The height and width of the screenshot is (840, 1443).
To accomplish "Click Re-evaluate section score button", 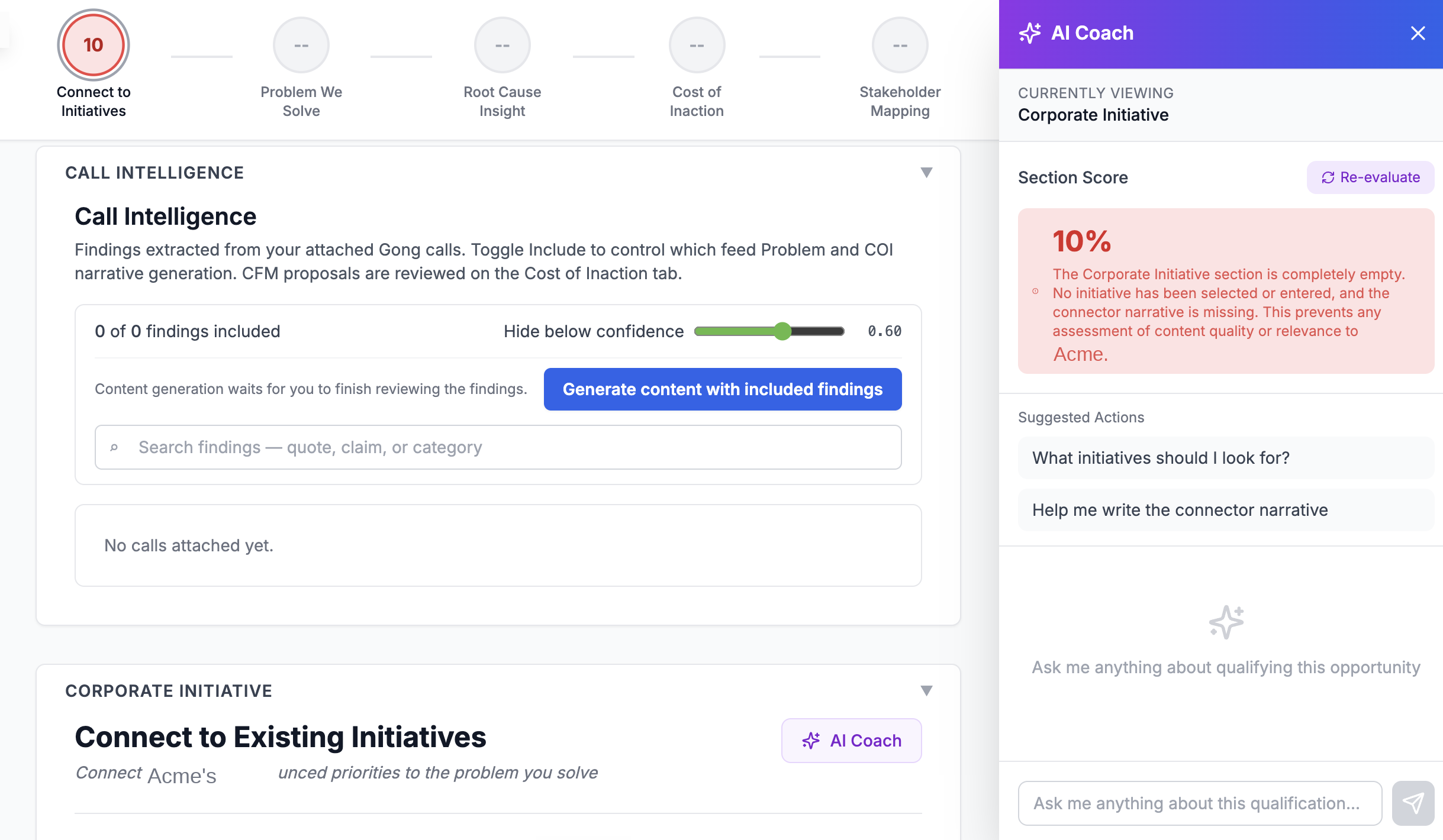I will [x=1370, y=177].
